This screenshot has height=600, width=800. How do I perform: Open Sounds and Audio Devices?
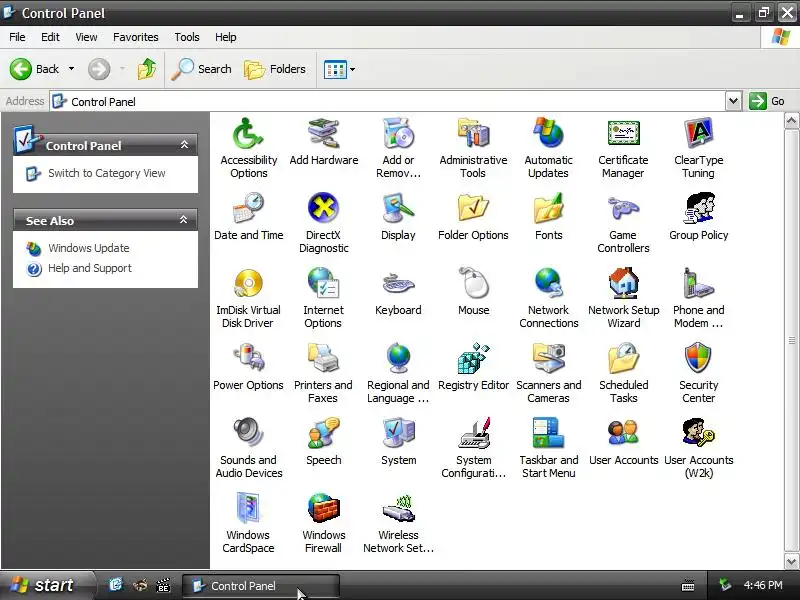click(x=248, y=448)
